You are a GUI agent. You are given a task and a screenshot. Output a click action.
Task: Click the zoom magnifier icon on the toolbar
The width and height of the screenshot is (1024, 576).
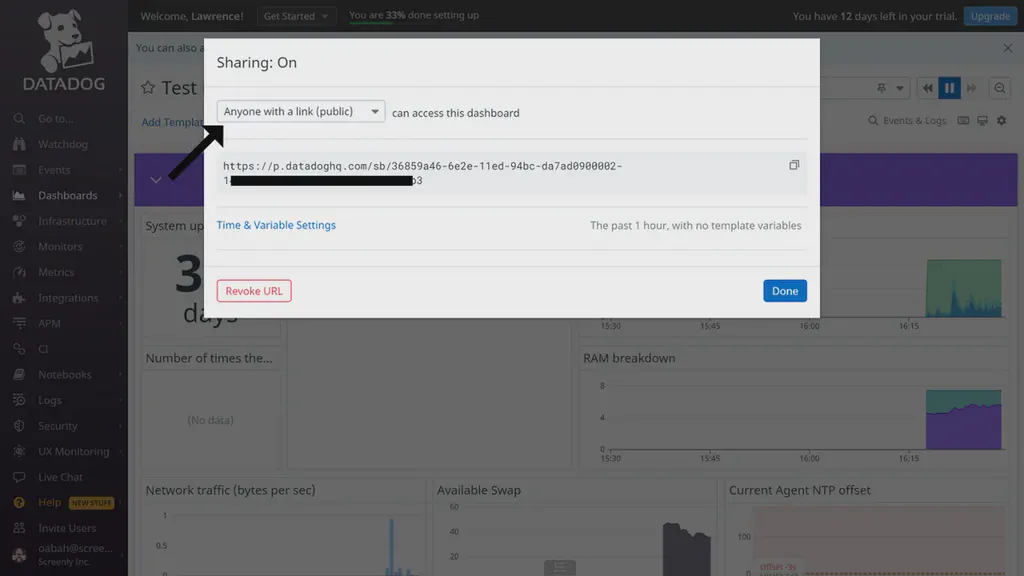point(999,88)
